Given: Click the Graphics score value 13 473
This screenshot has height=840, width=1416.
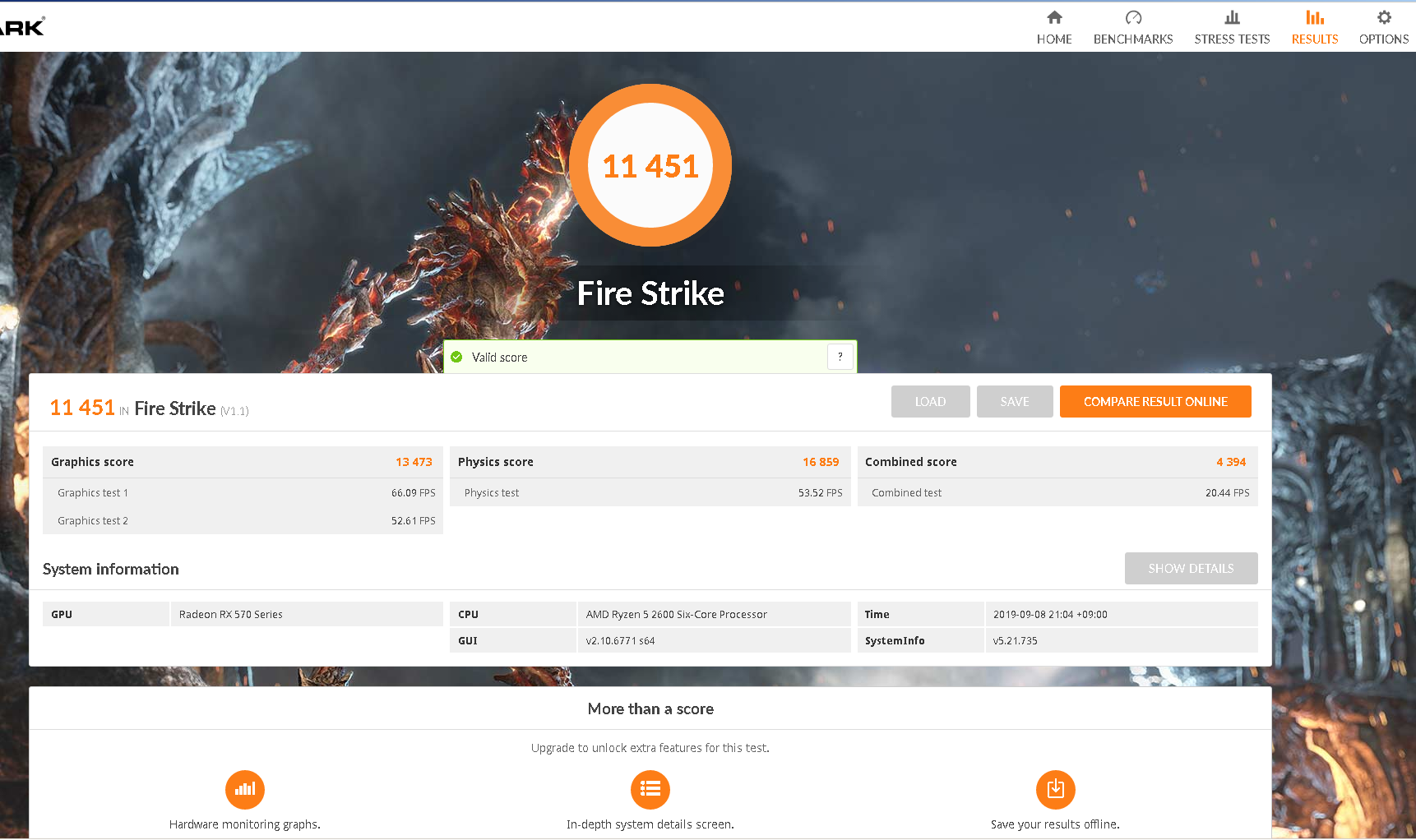Looking at the screenshot, I should (414, 462).
